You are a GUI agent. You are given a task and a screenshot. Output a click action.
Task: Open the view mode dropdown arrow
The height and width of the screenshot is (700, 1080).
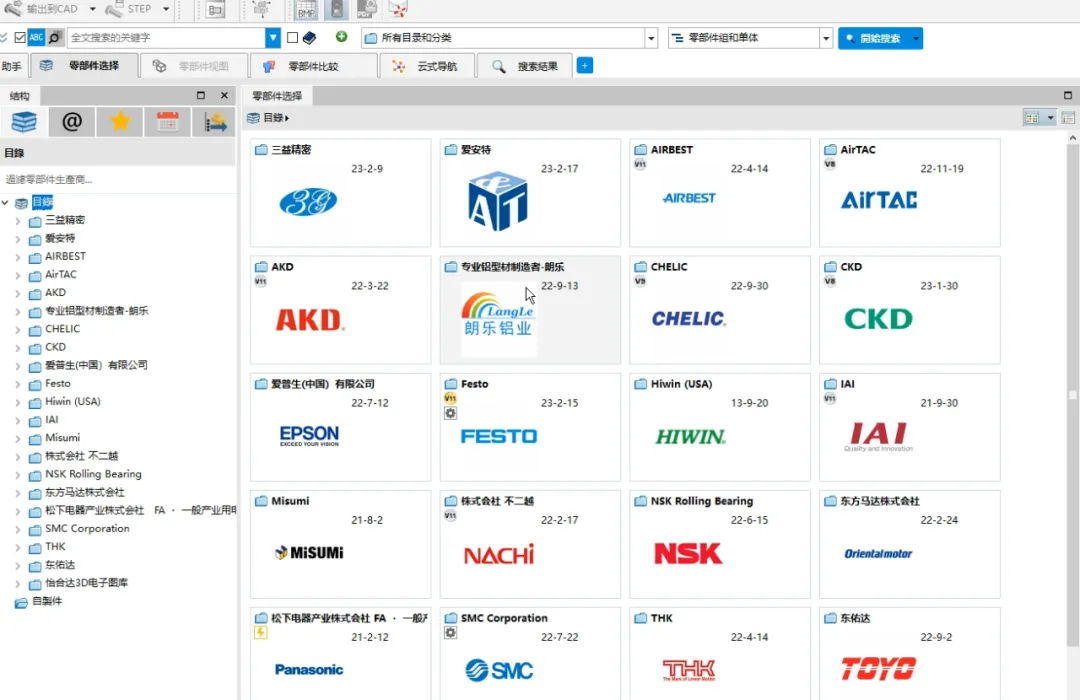coord(1050,118)
